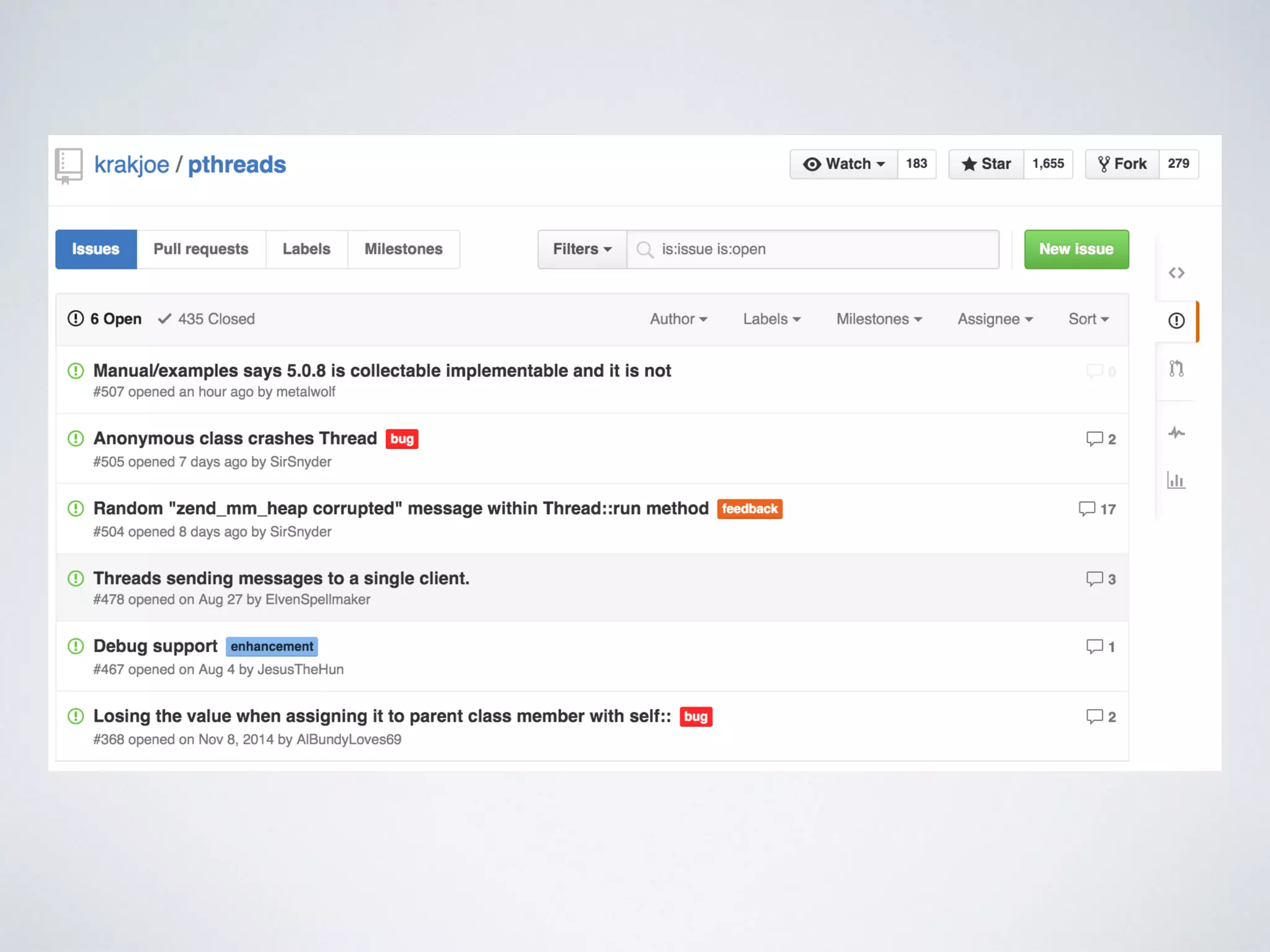The image size is (1270, 952).
Task: Filter by bug label on issue #505
Action: pos(402,439)
